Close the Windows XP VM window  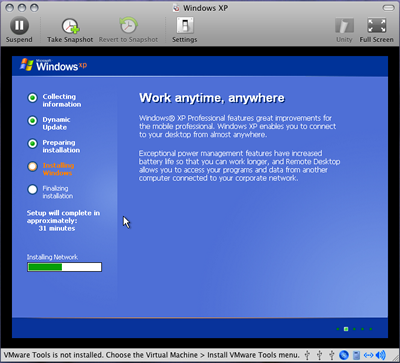10,8
